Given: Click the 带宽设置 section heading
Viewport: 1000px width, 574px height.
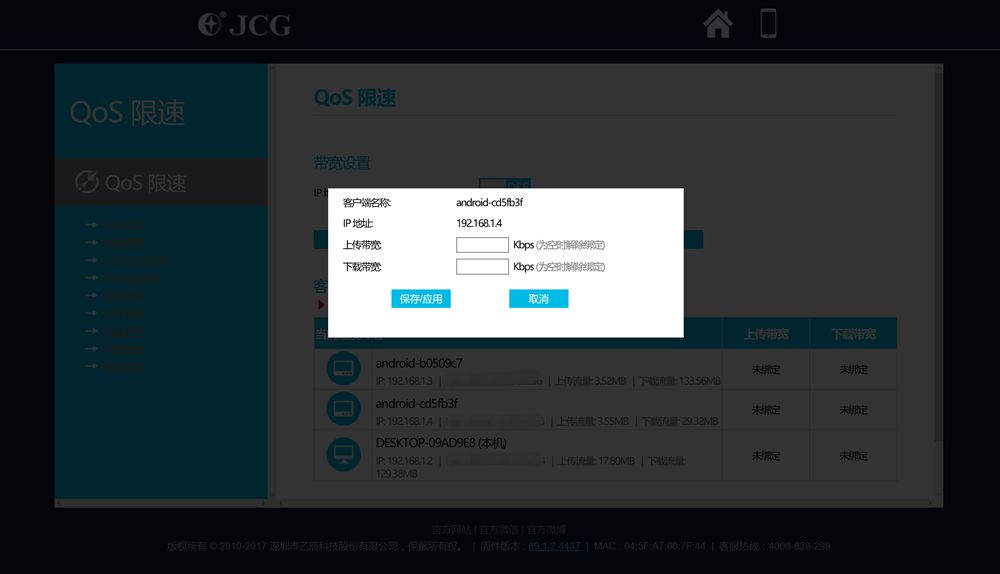Looking at the screenshot, I should 342,163.
